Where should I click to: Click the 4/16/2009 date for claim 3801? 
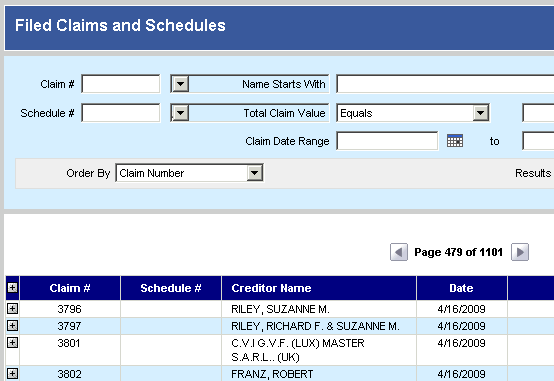point(461,343)
